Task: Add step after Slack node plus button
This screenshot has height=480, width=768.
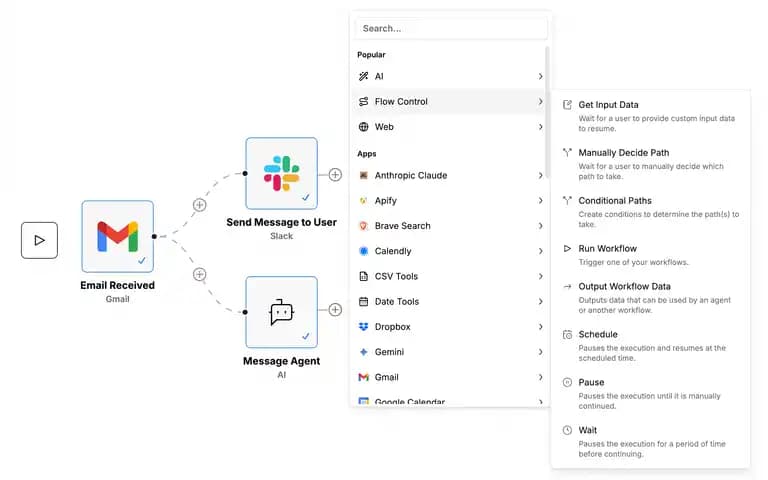Action: pos(335,174)
